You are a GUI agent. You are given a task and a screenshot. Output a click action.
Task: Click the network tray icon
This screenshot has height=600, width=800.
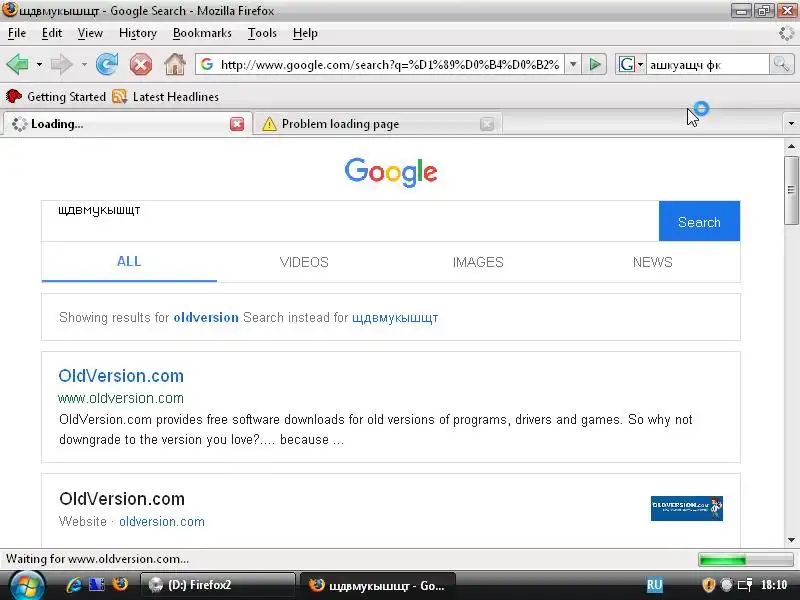click(745, 585)
